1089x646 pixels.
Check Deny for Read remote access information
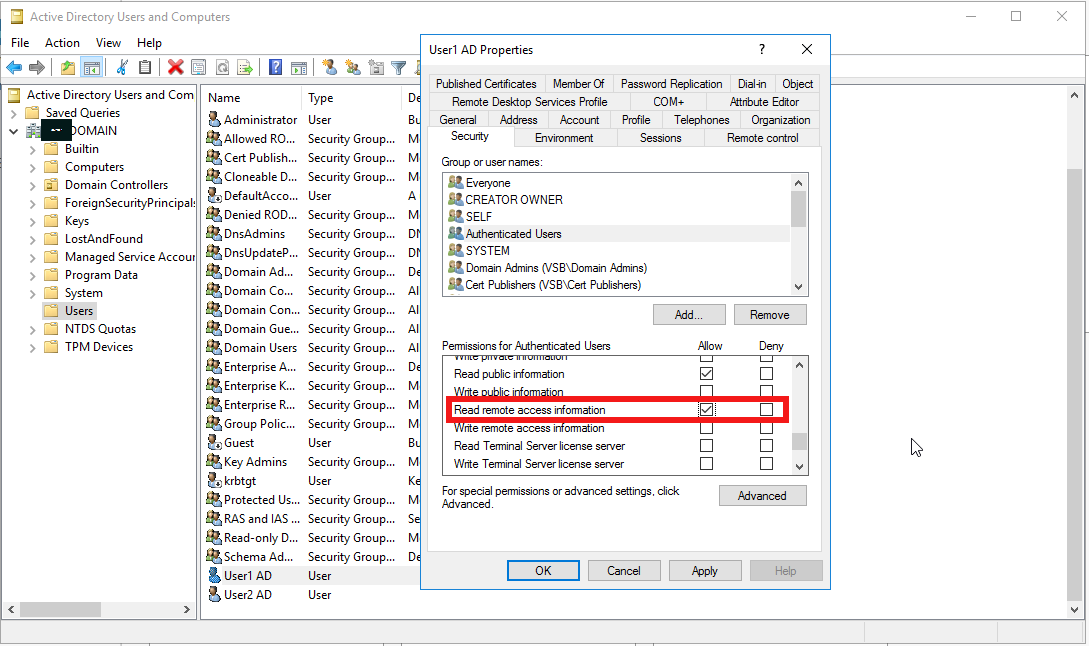766,409
